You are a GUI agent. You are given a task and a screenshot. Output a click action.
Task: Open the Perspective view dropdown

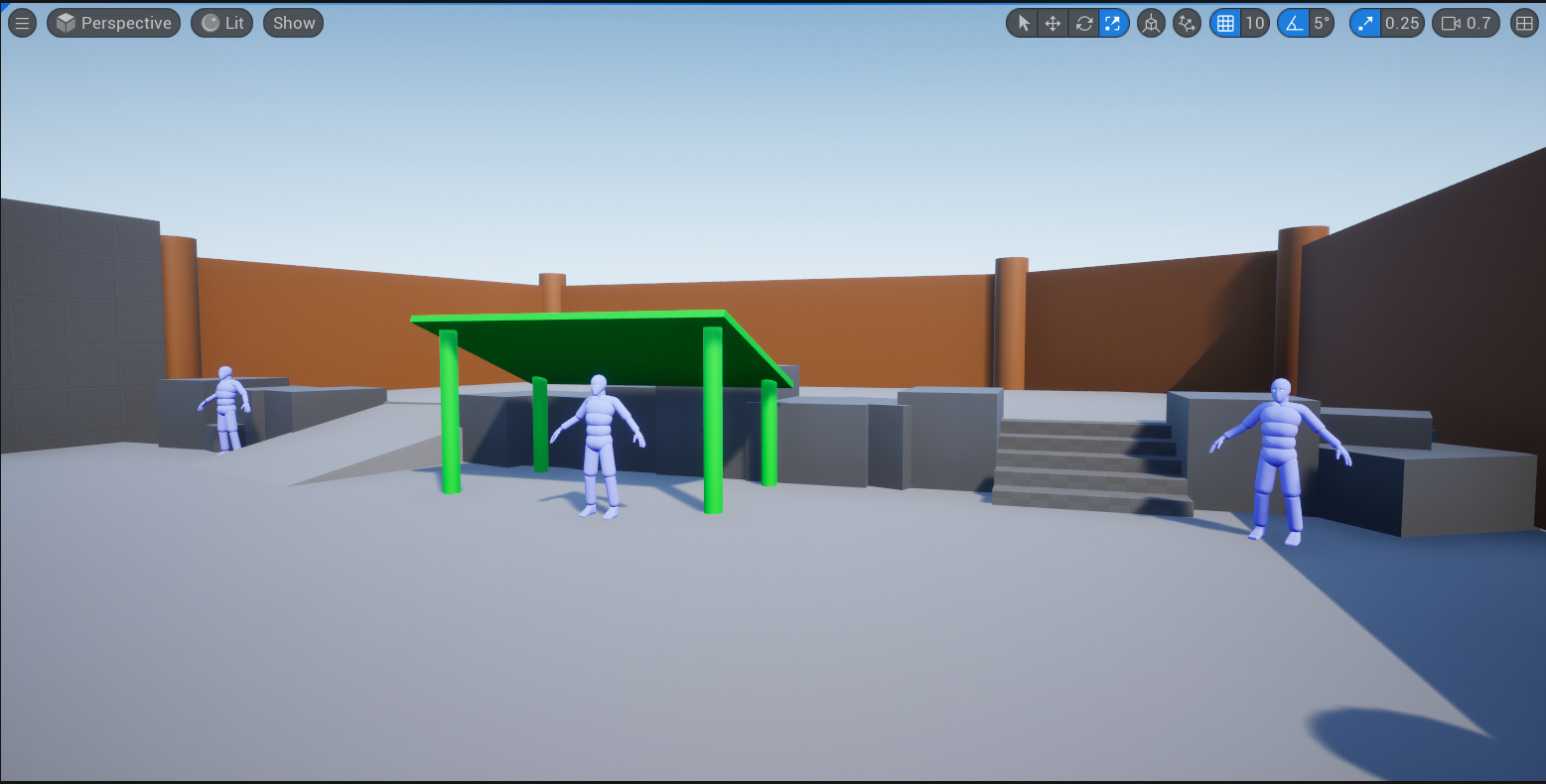(x=112, y=22)
